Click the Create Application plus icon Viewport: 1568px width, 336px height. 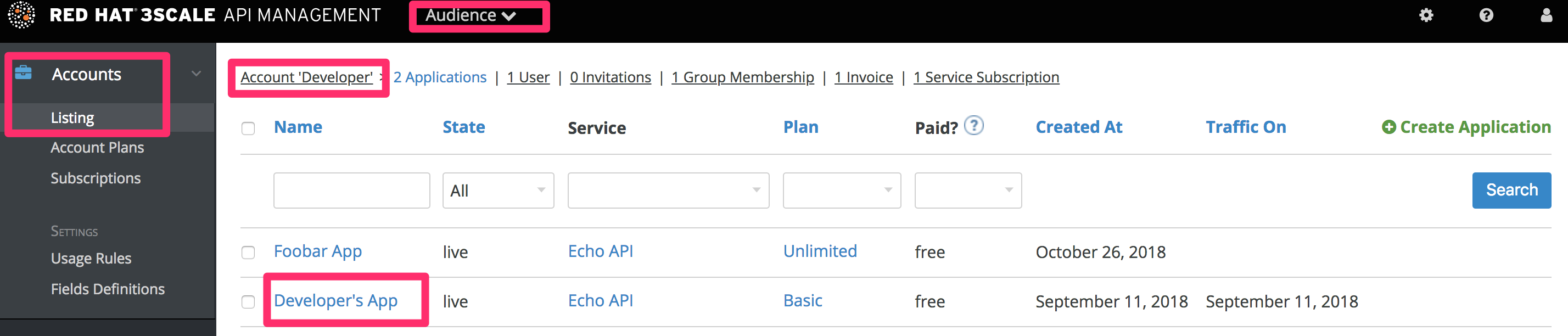click(x=1388, y=127)
